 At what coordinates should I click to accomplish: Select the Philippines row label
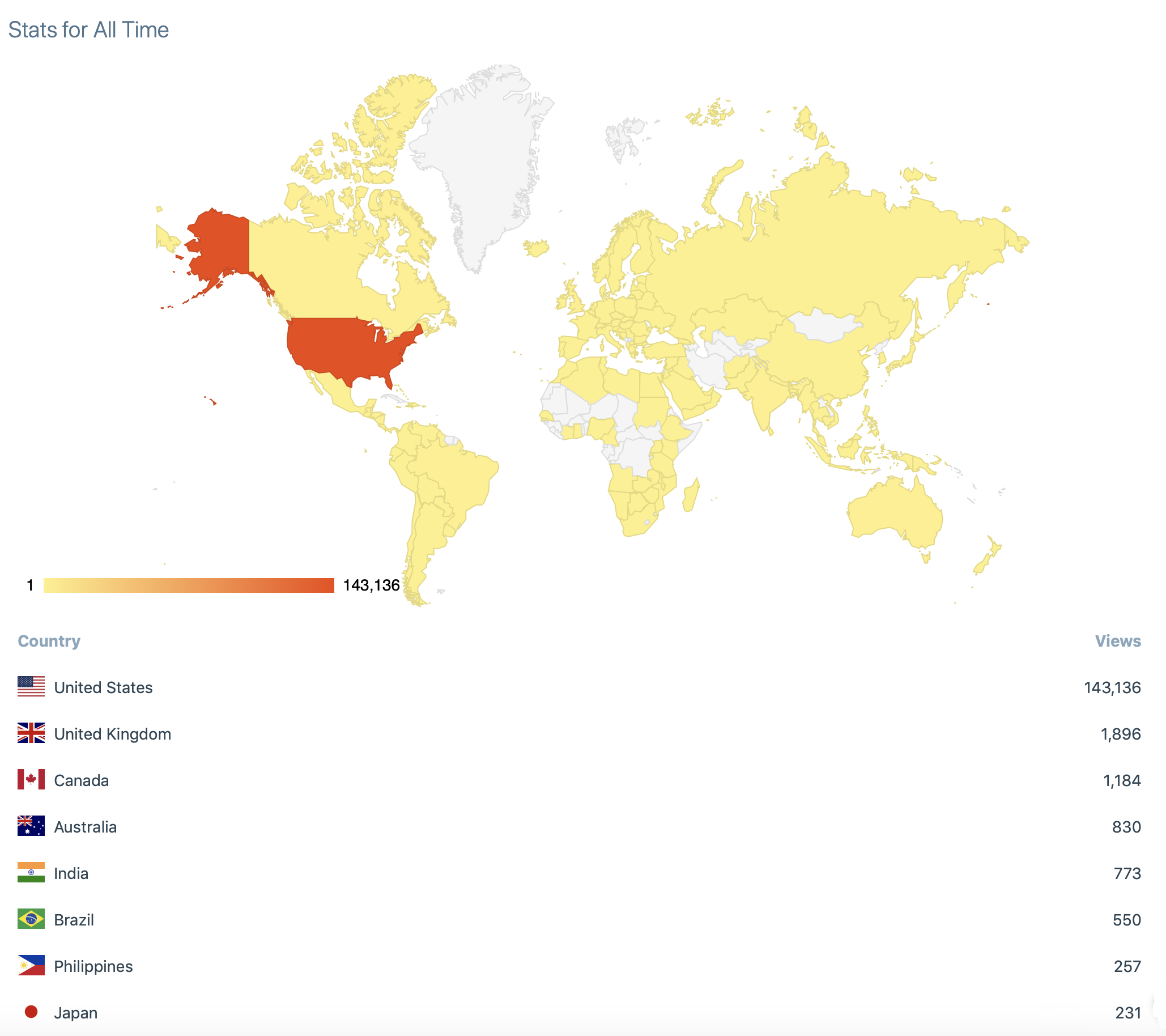pyautogui.click(x=93, y=966)
